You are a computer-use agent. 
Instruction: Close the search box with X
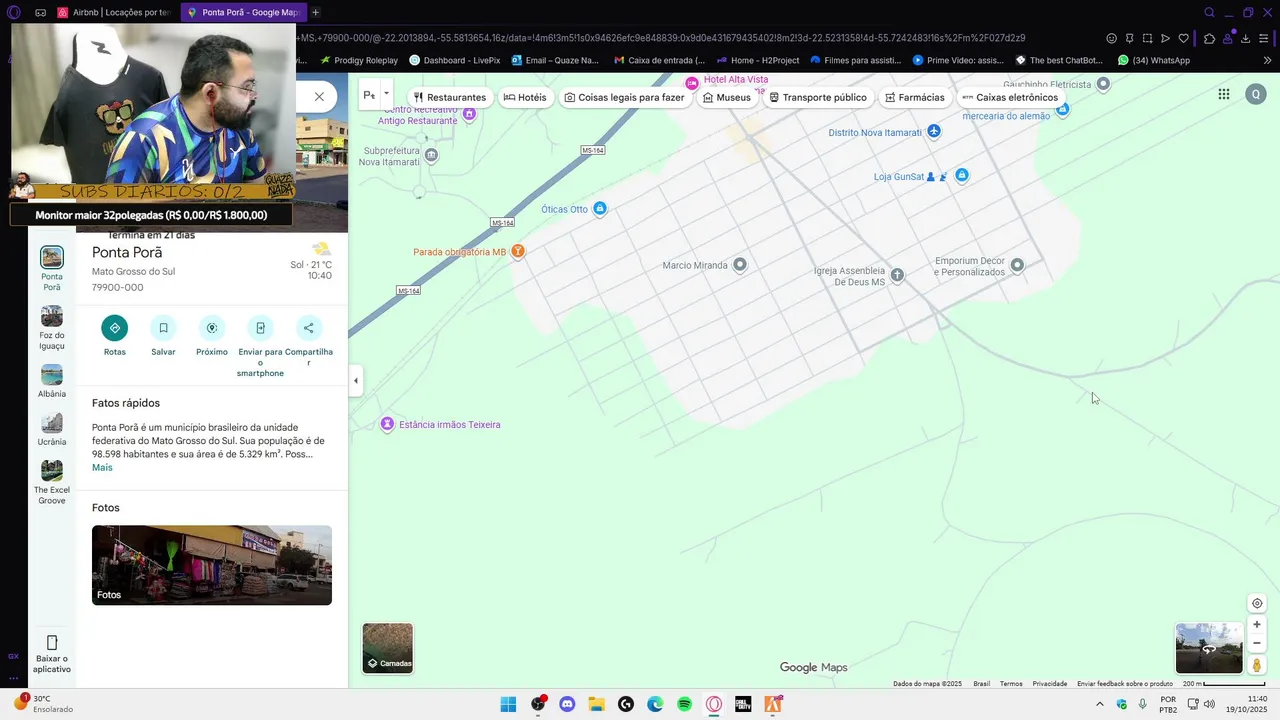[319, 97]
